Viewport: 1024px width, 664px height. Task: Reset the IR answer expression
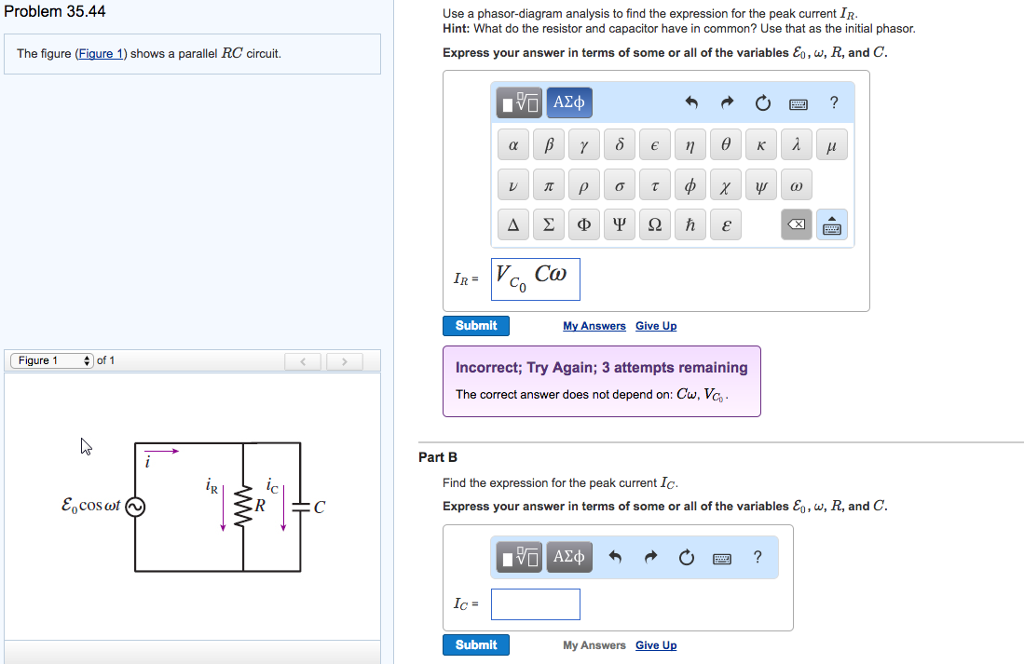coord(762,102)
